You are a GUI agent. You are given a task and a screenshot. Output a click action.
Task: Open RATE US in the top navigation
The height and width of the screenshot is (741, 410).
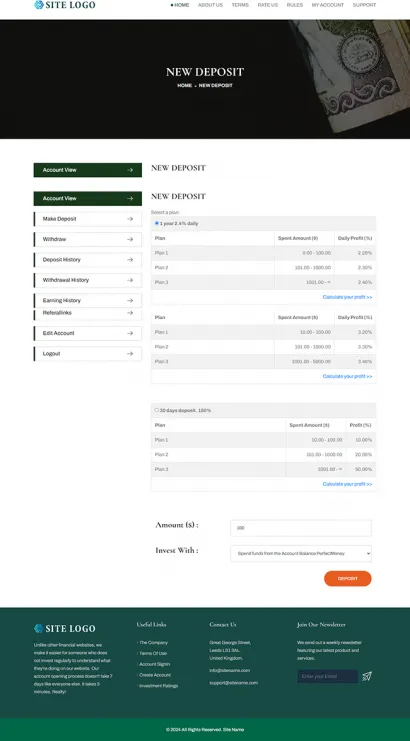(x=268, y=5)
